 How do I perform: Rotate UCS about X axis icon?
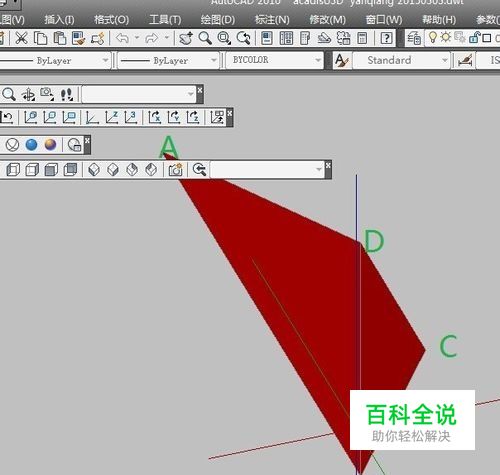(x=155, y=117)
